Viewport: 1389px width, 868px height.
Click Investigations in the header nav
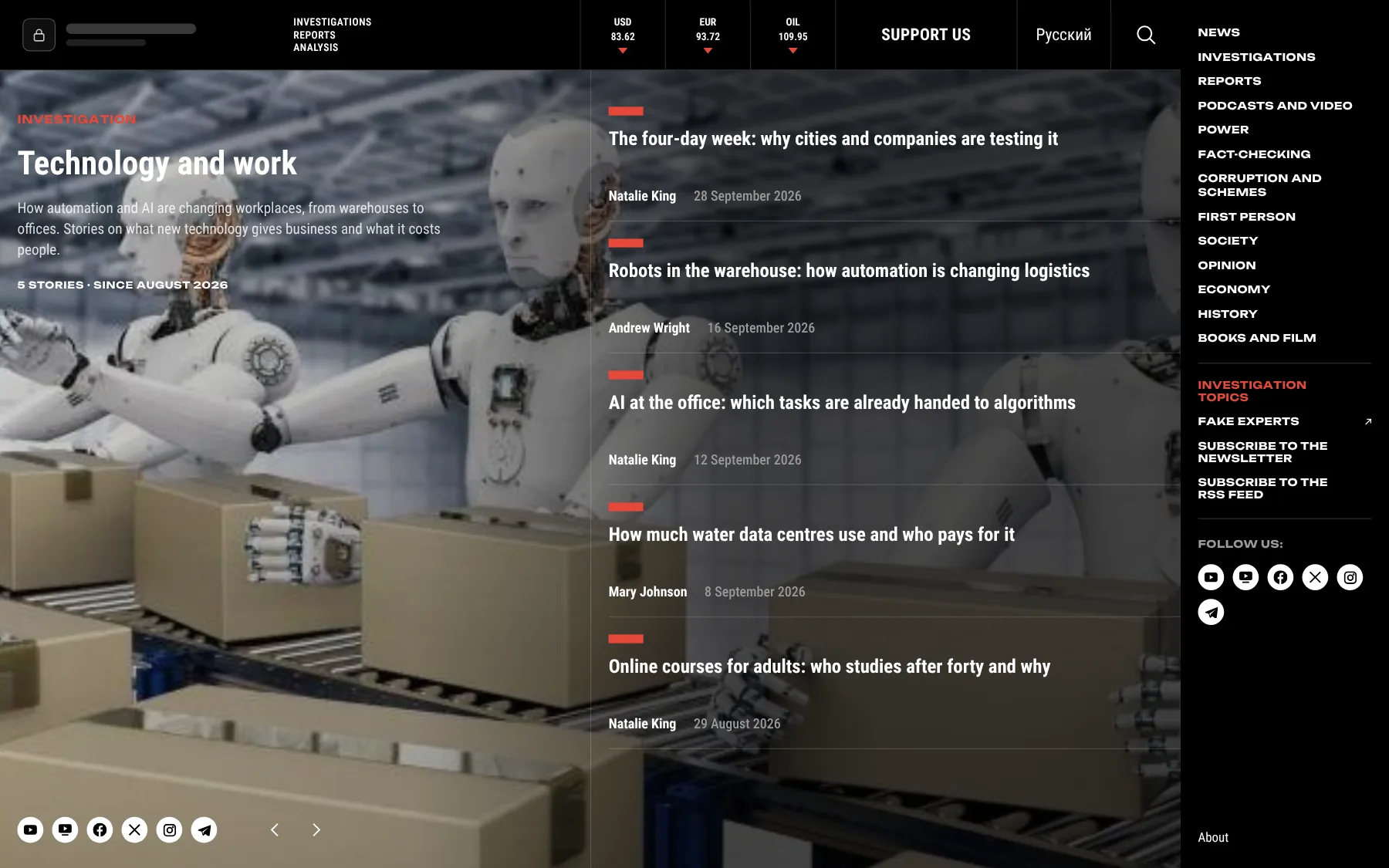click(332, 22)
